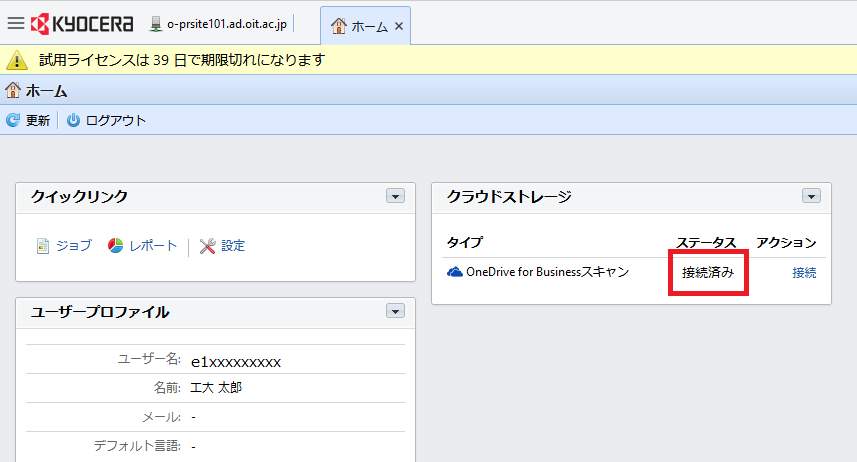Collapse the クイックリンク panel using its arrow

point(395,197)
